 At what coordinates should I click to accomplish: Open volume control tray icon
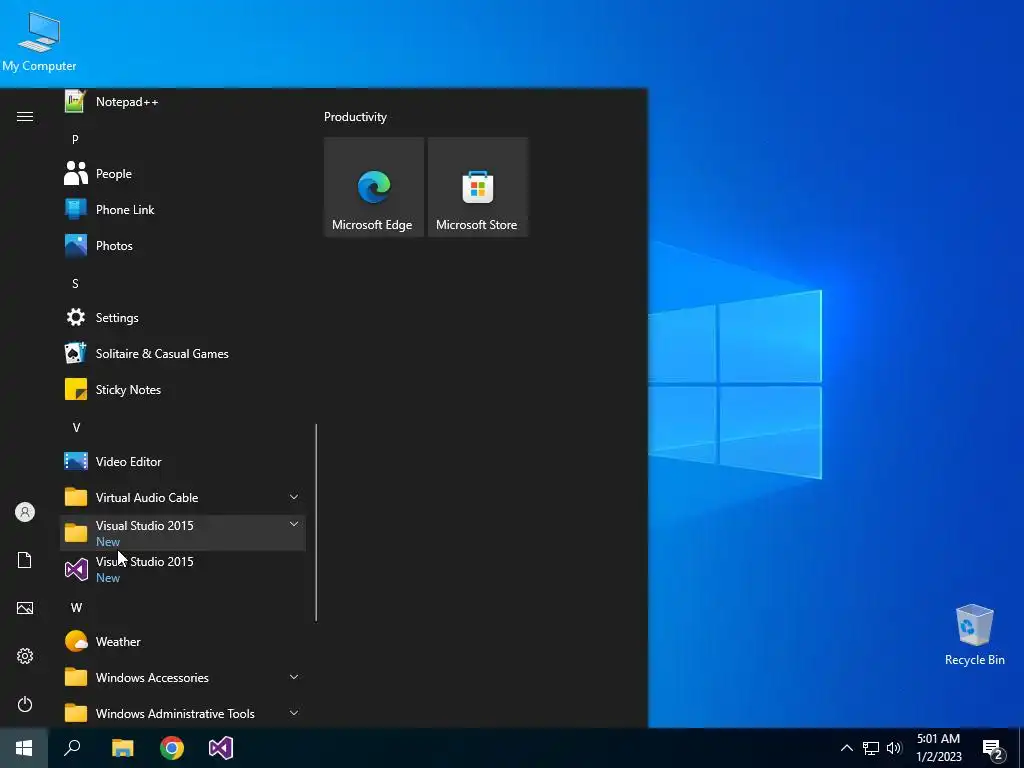(x=894, y=748)
